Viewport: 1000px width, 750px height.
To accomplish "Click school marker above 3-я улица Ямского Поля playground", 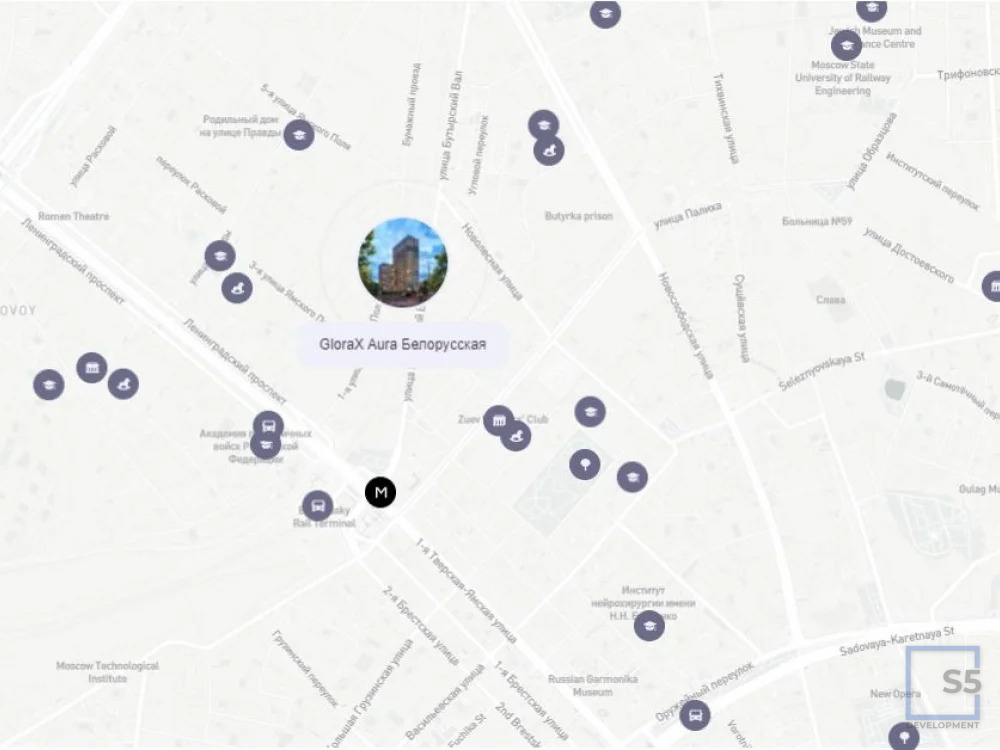I will [x=220, y=256].
